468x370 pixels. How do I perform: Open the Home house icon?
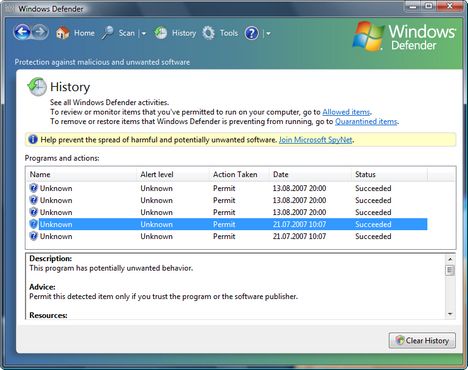62,33
